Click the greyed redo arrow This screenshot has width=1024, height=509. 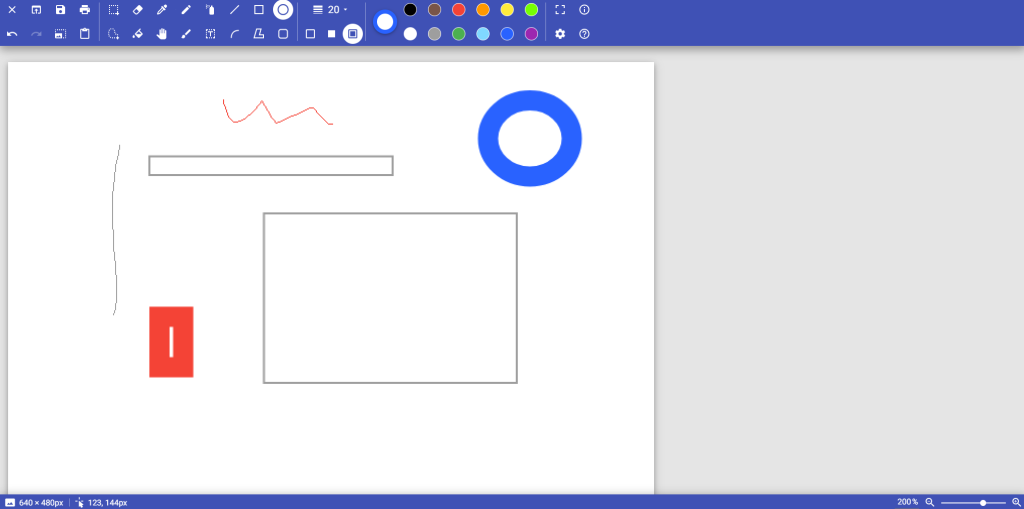pyautogui.click(x=36, y=34)
